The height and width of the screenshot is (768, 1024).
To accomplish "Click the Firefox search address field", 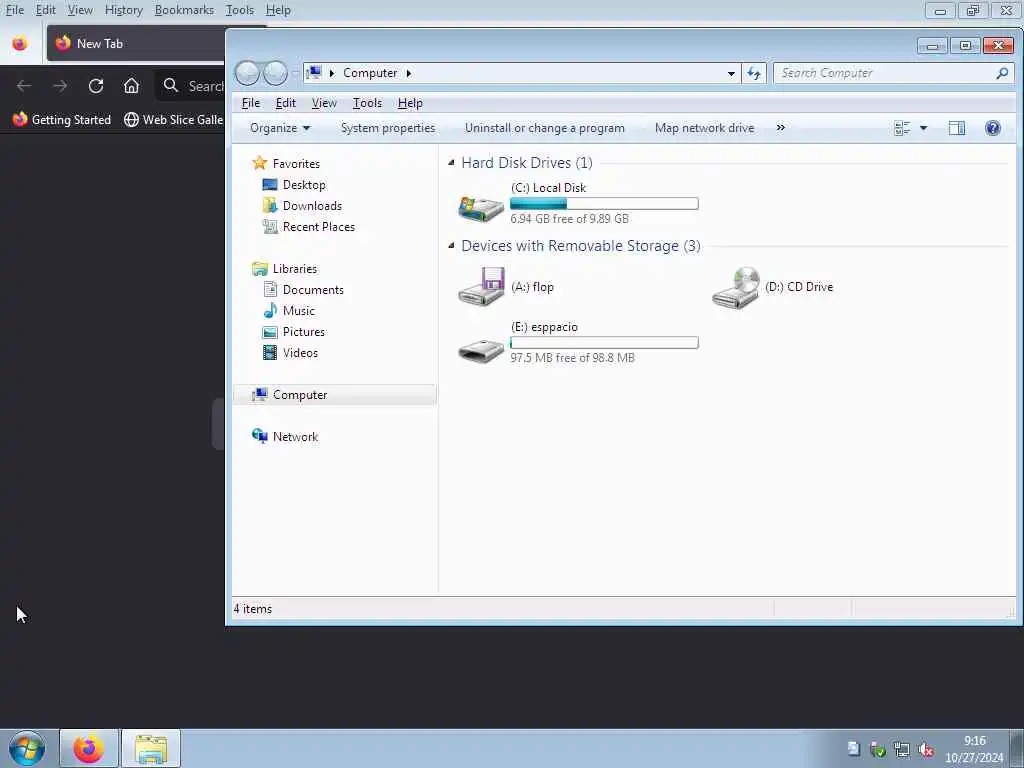I will [191, 86].
